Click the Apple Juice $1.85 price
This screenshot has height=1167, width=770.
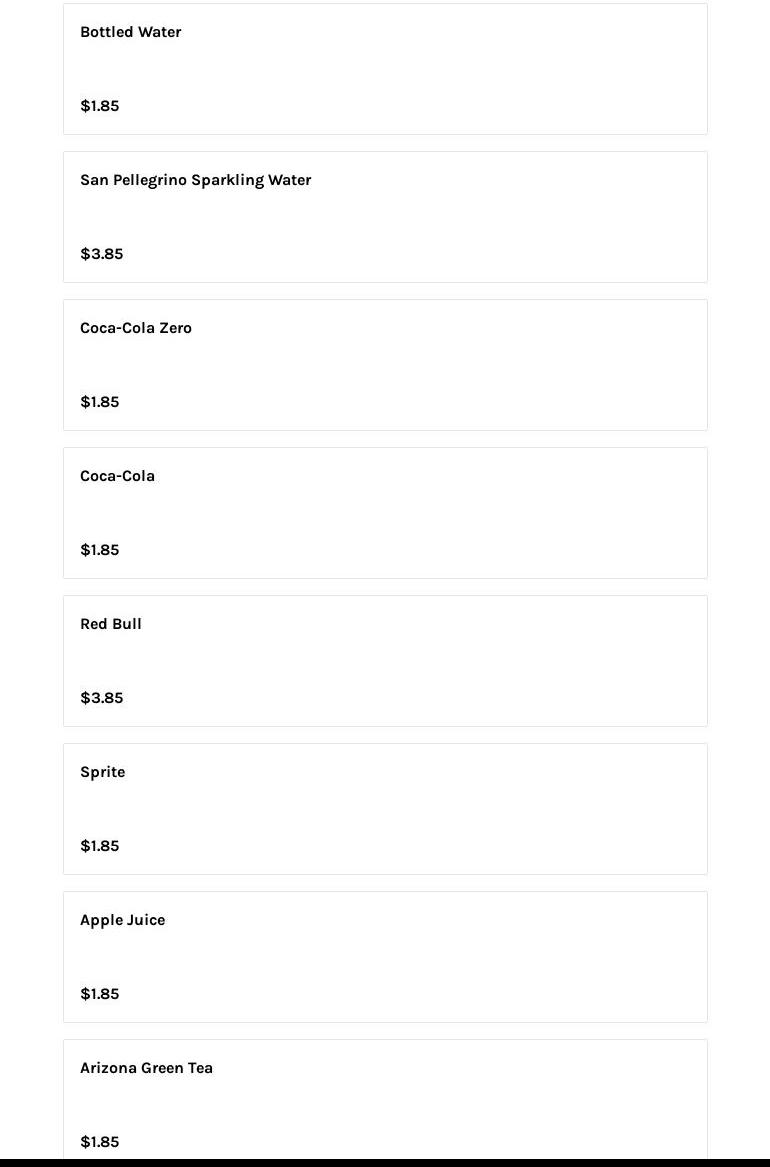[x=99, y=994]
